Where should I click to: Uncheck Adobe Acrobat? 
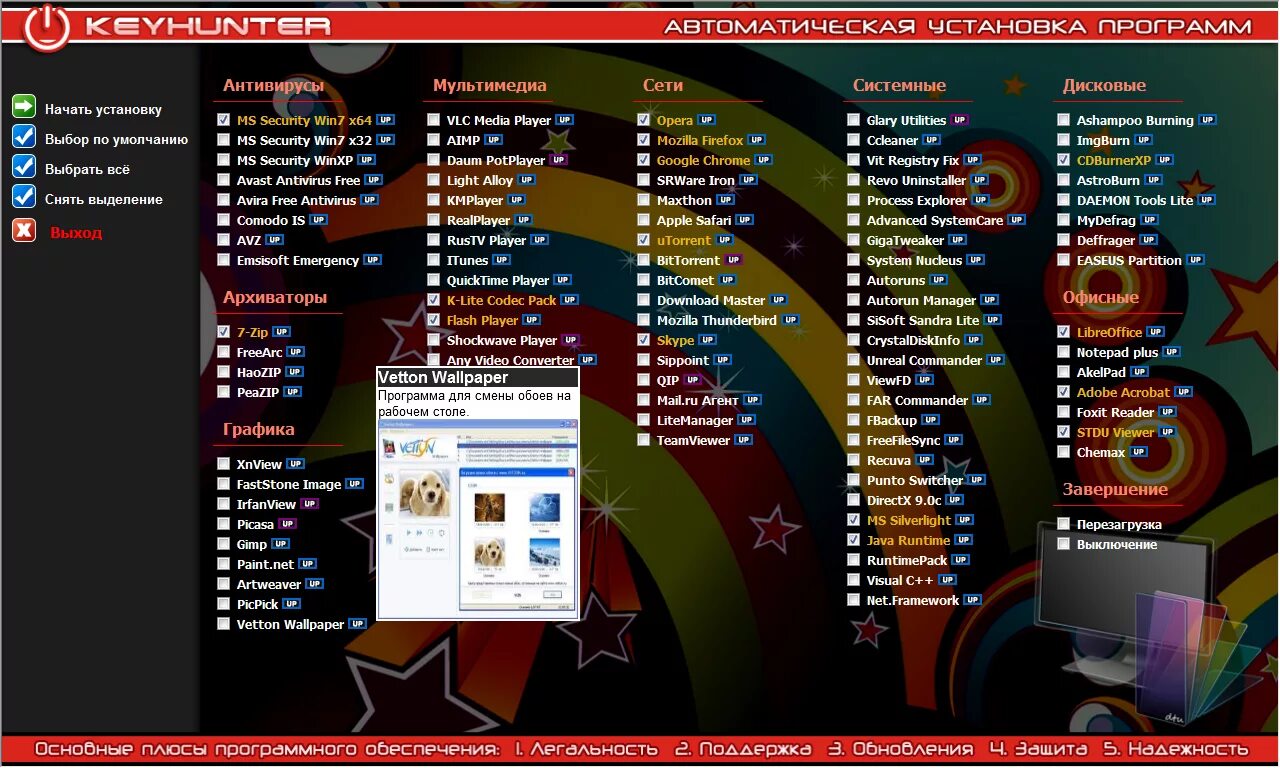(x=1063, y=392)
